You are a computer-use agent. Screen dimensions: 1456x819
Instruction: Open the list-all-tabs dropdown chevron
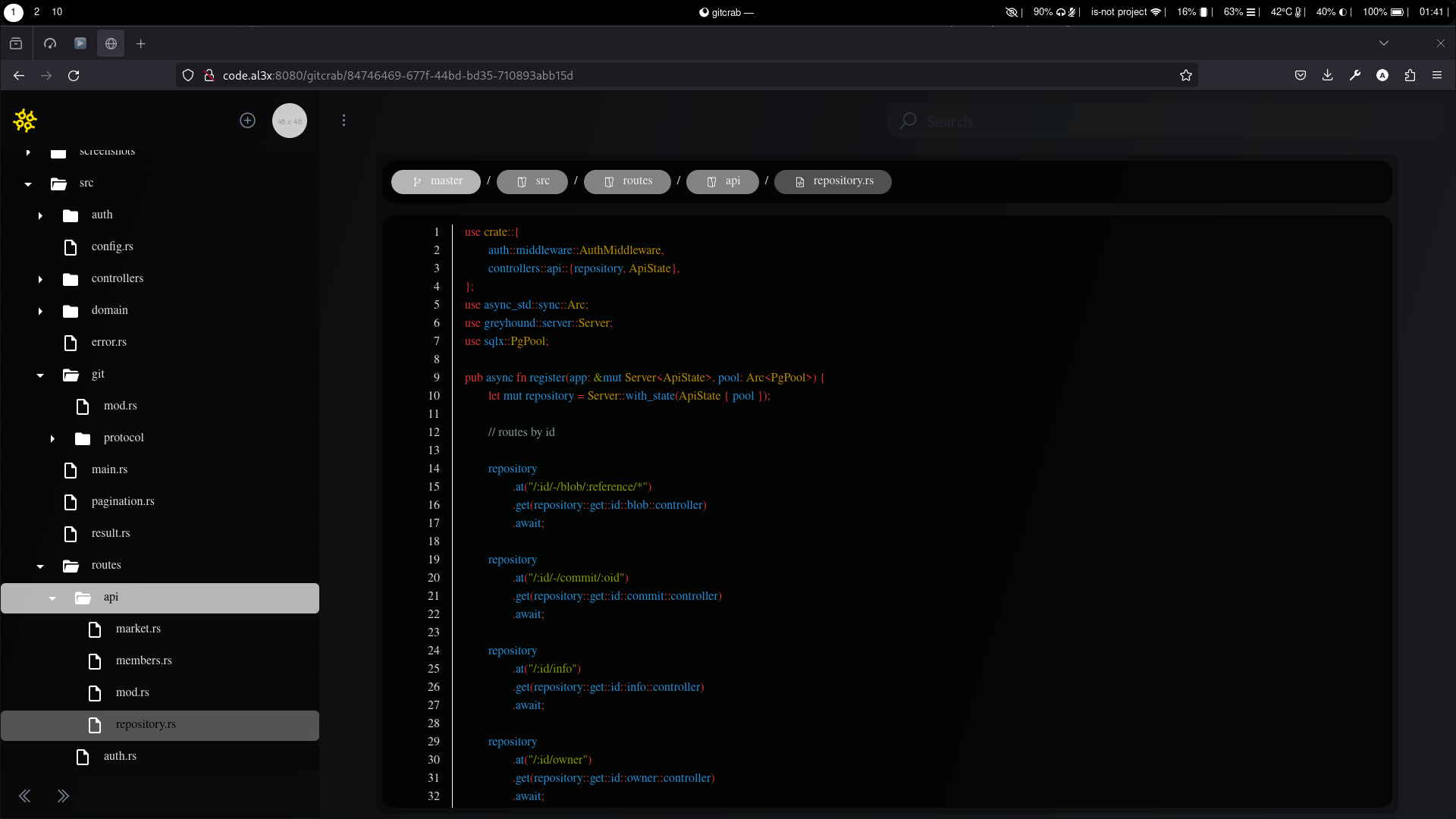[1384, 43]
